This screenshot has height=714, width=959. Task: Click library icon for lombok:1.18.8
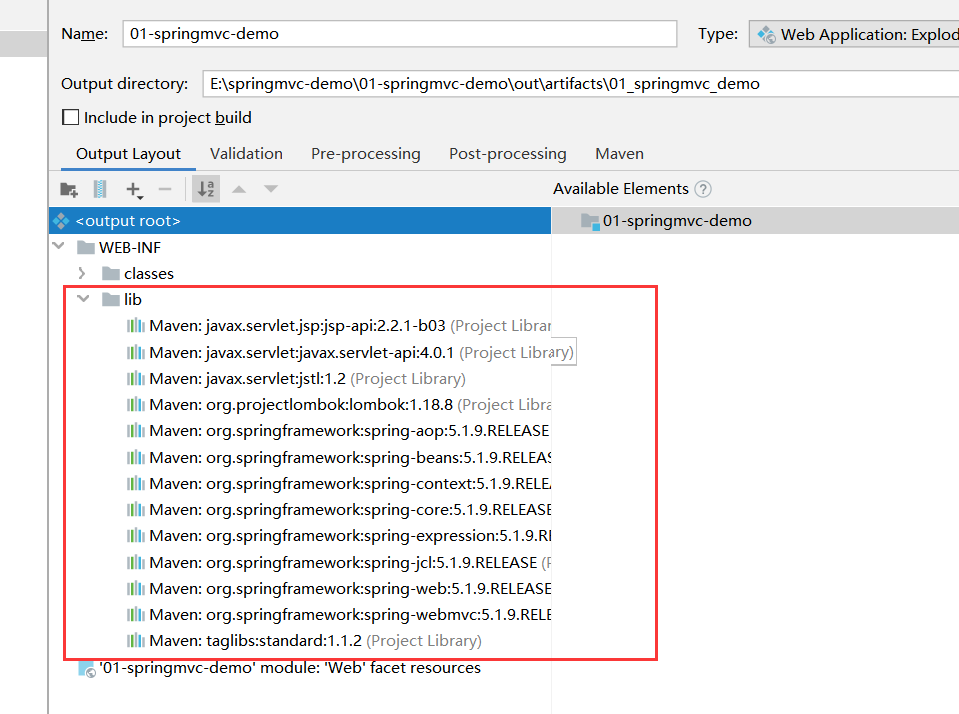click(x=136, y=404)
